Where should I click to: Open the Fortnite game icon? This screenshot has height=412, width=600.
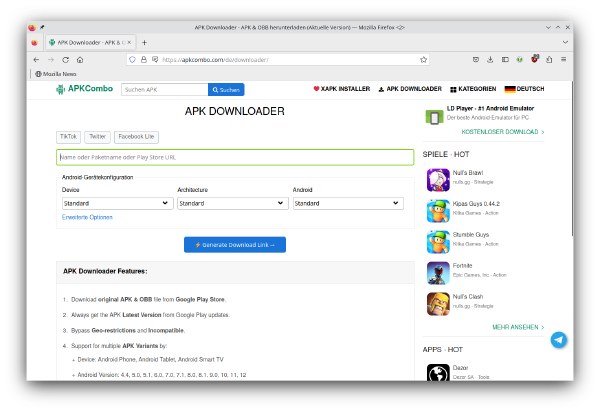(x=438, y=273)
